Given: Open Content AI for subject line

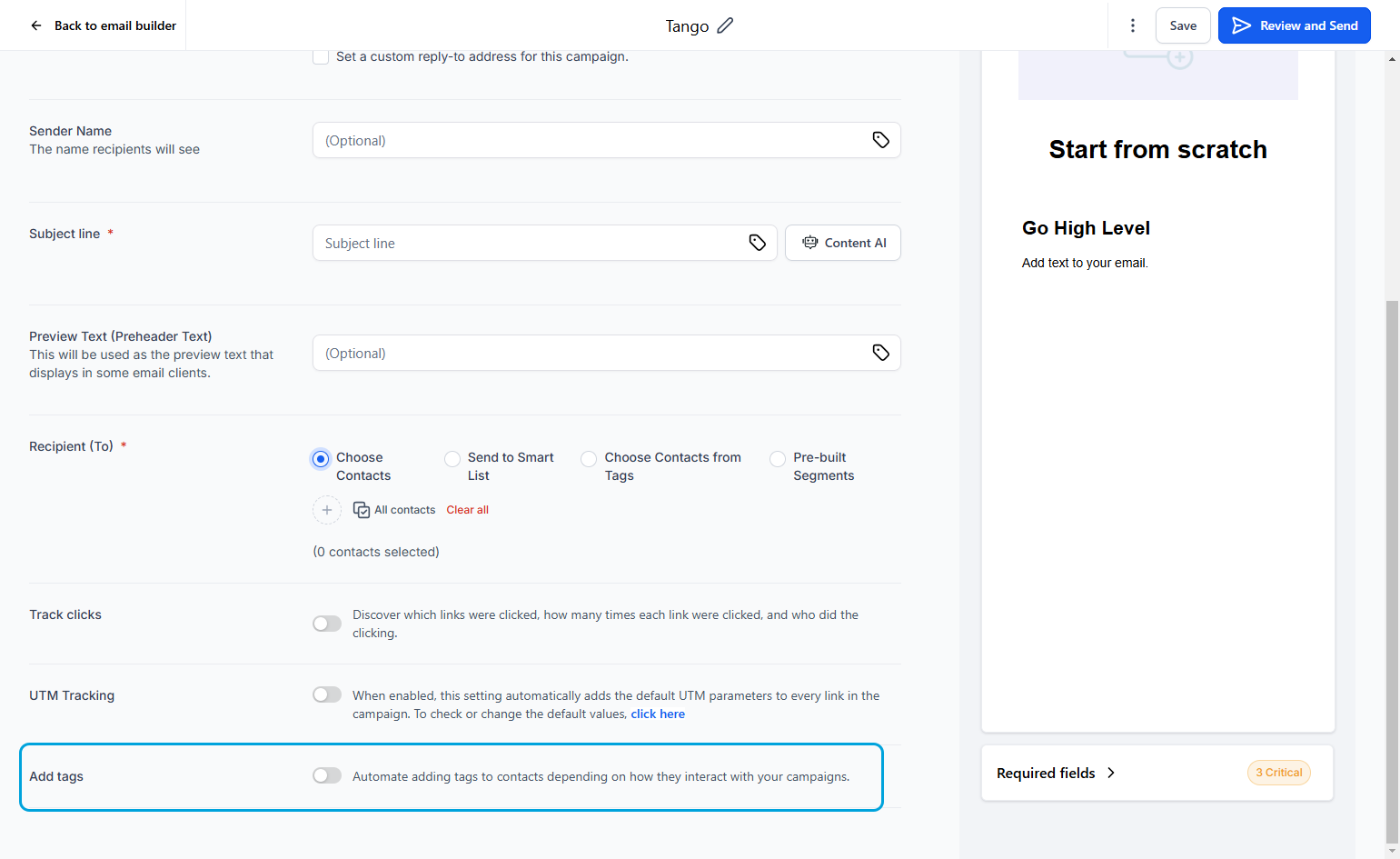Looking at the screenshot, I should (843, 243).
